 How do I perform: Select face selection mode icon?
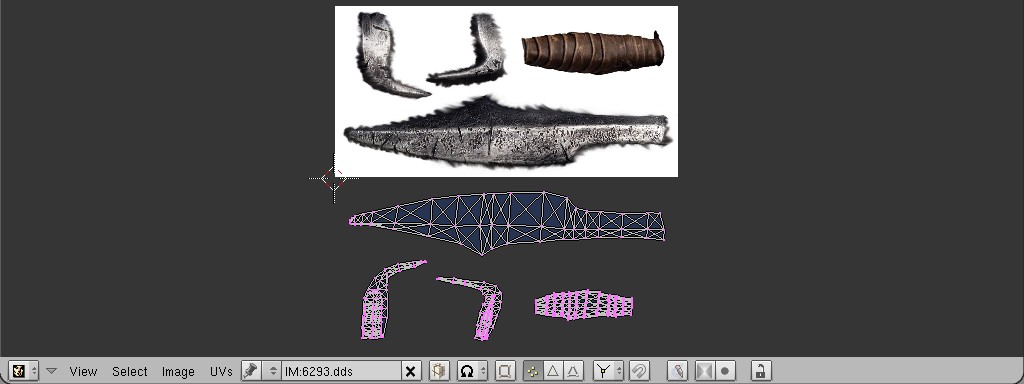pyautogui.click(x=573, y=371)
